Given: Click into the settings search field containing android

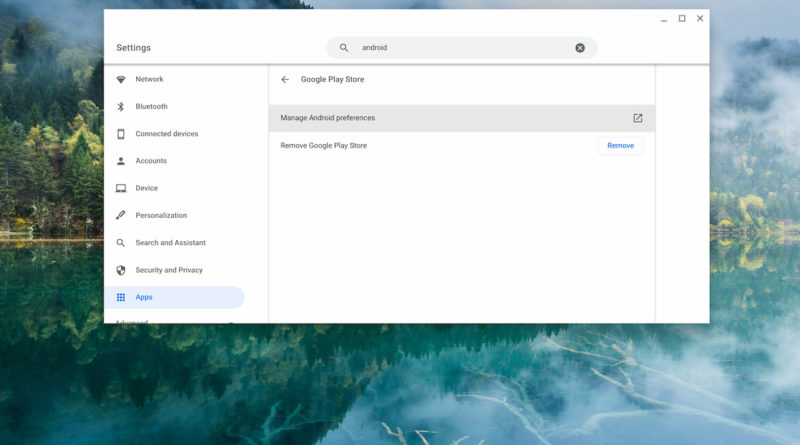Looking at the screenshot, I should point(462,48).
